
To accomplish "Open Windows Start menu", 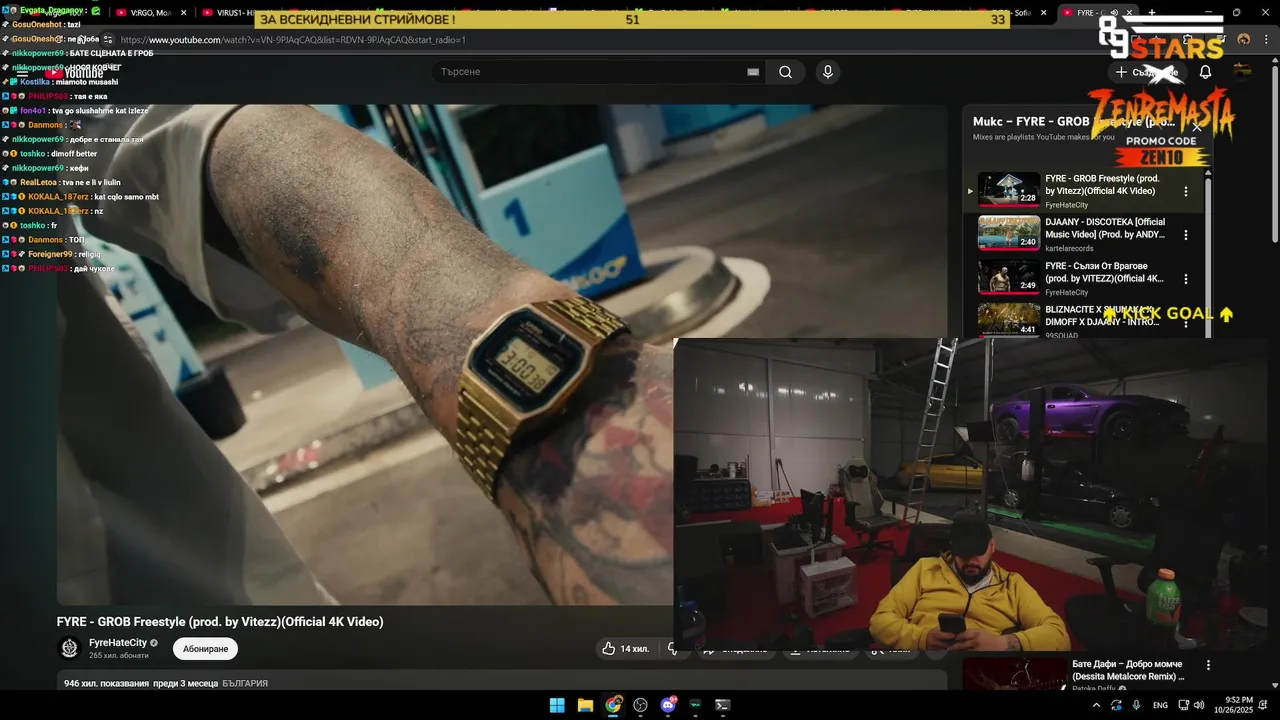I will [x=557, y=705].
